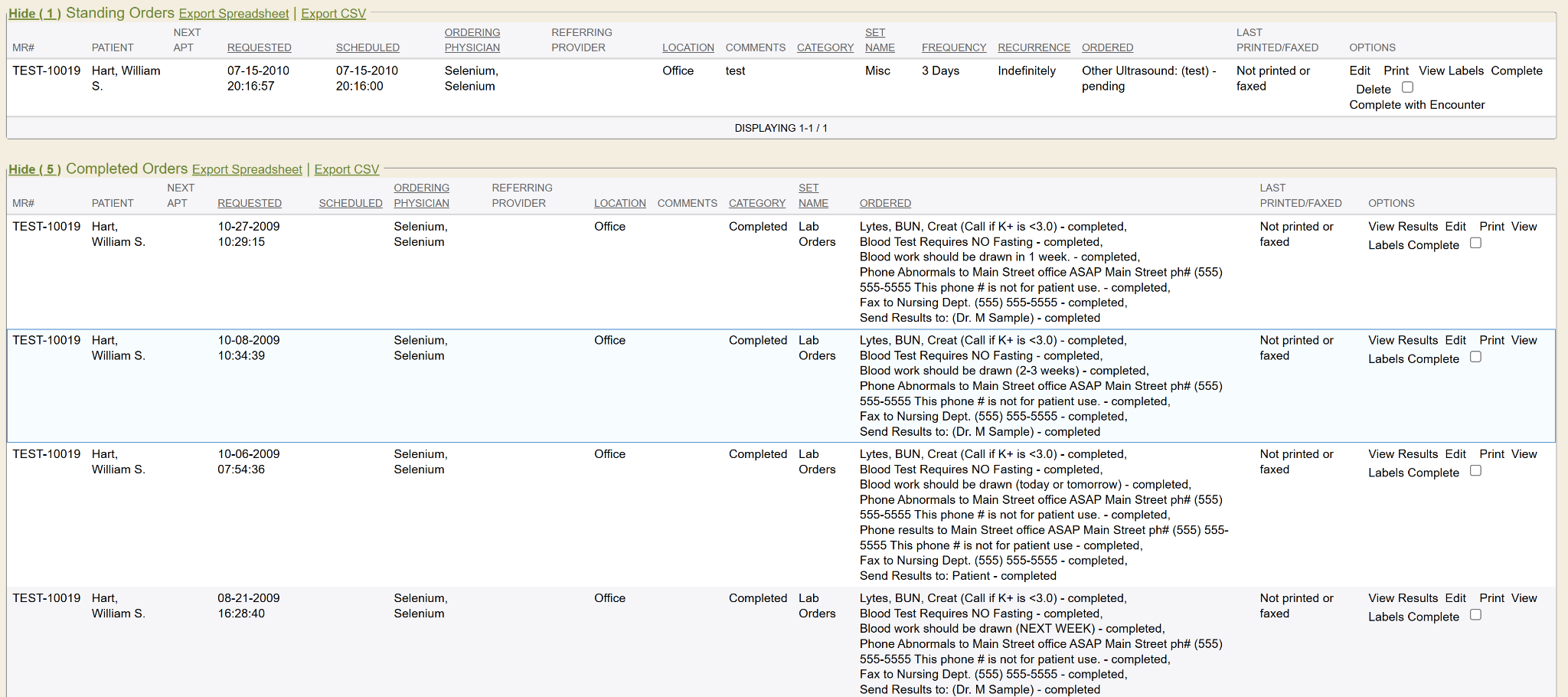Select checkbox for the 10-08-2009 order row
This screenshot has width=1568, height=697.
point(1475,357)
